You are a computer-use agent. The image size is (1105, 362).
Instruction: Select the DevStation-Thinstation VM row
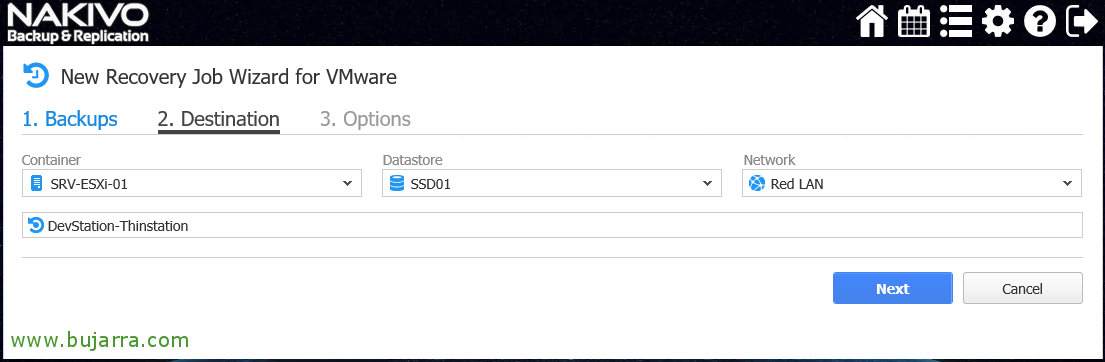[552, 225]
